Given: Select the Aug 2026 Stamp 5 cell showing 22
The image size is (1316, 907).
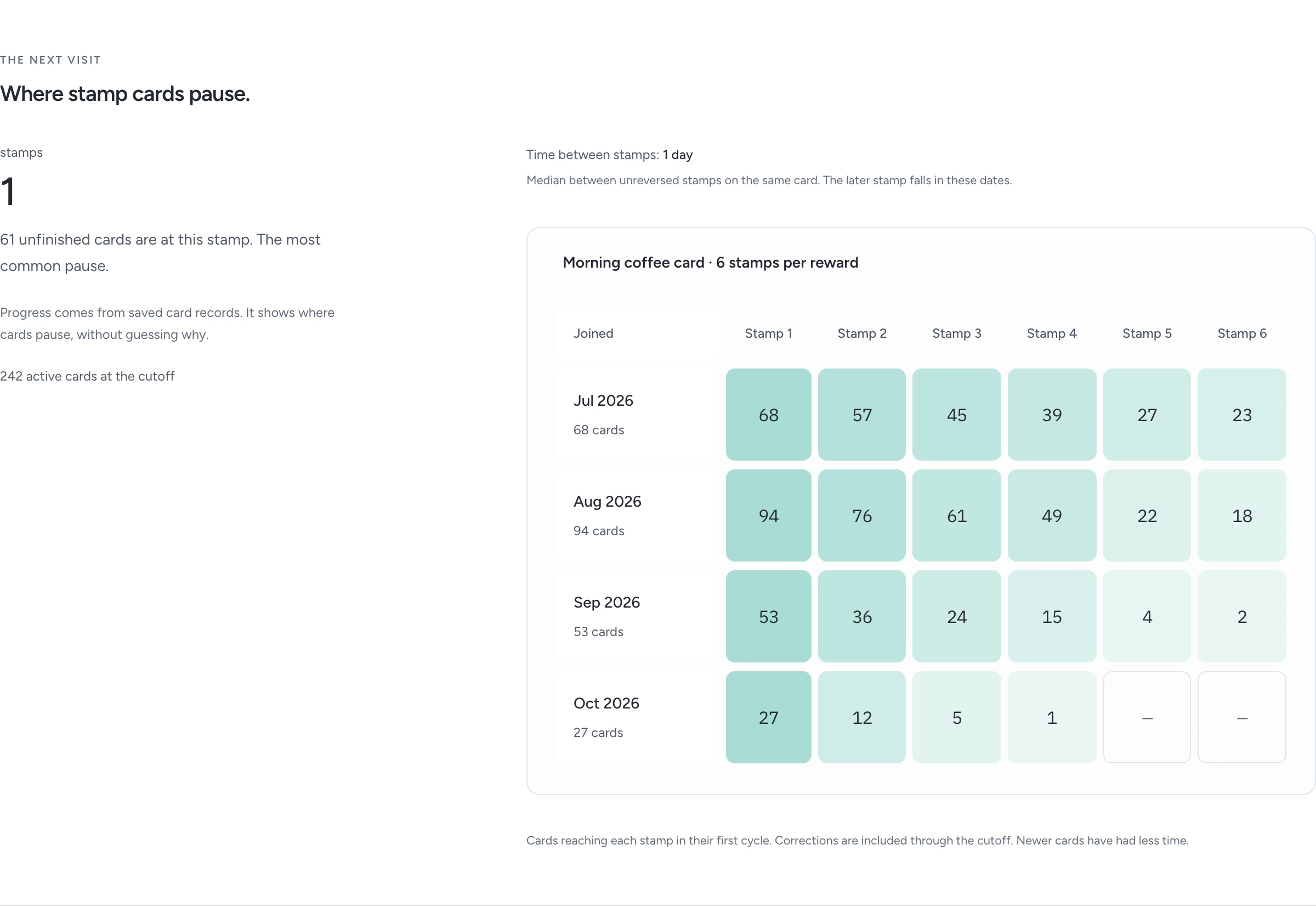Looking at the screenshot, I should 1147,515.
